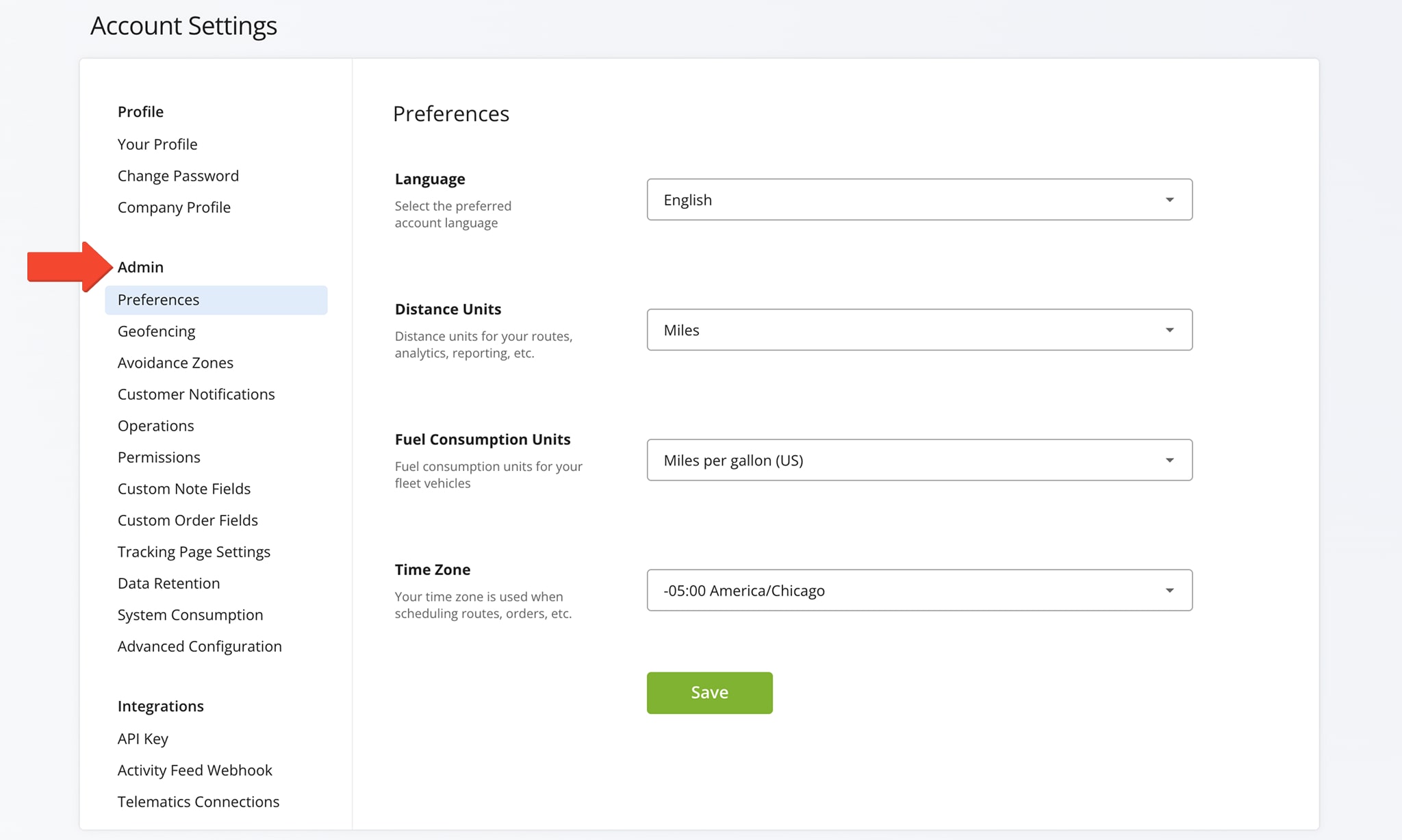1402x840 pixels.
Task: Open Custom Order Fields
Action: pyautogui.click(x=188, y=520)
